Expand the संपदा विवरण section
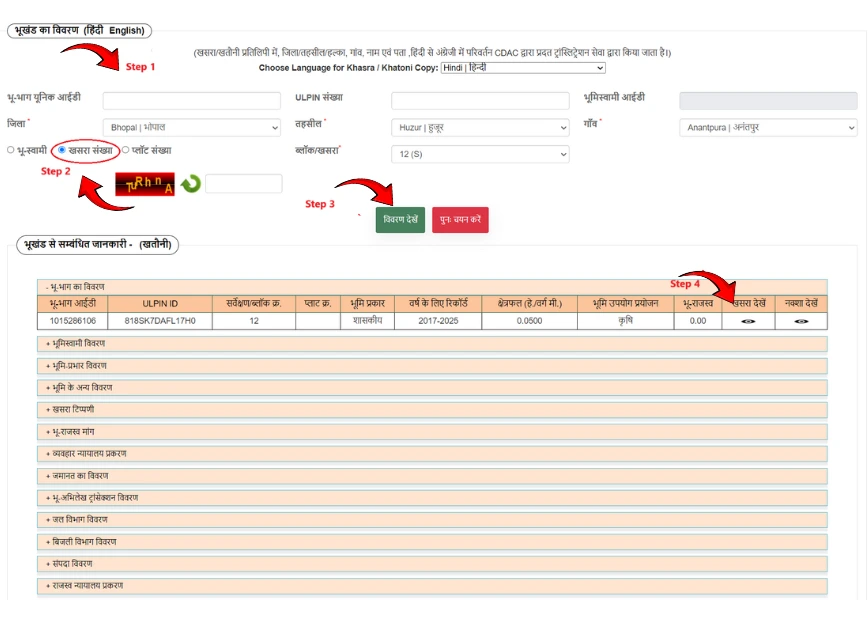The height and width of the screenshot is (631, 868). (x=432, y=564)
